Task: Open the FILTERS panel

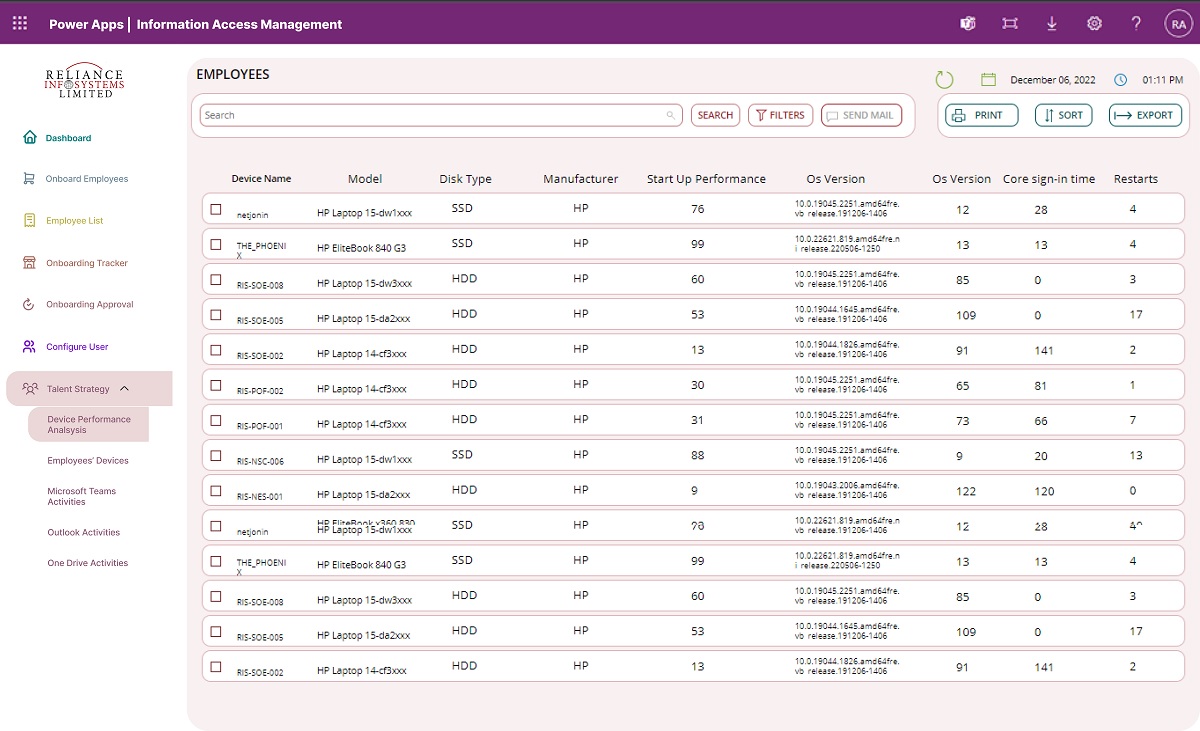Action: coord(780,114)
